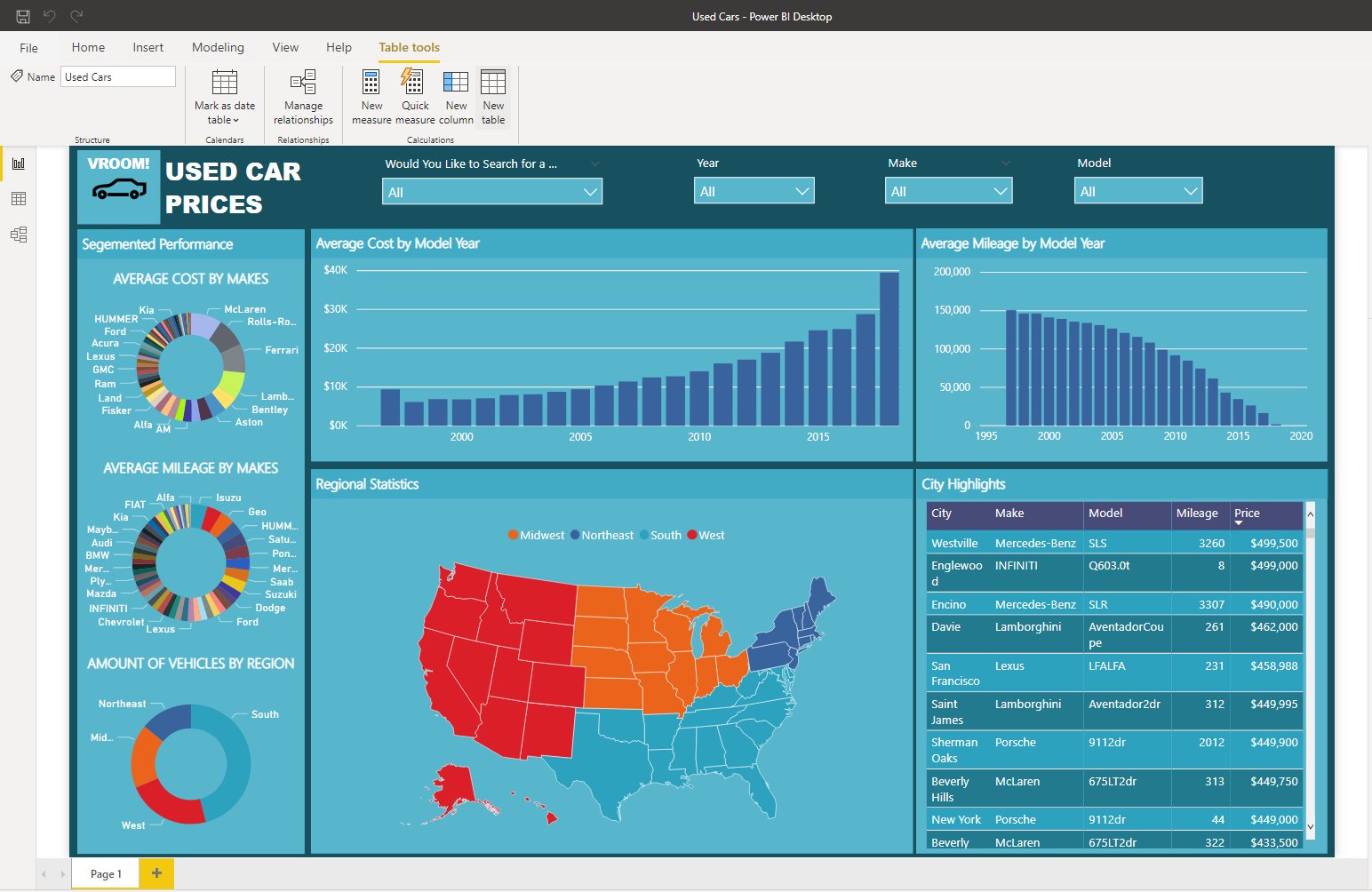Switch to the Home tab
The height and width of the screenshot is (892, 1372).
pyautogui.click(x=88, y=47)
